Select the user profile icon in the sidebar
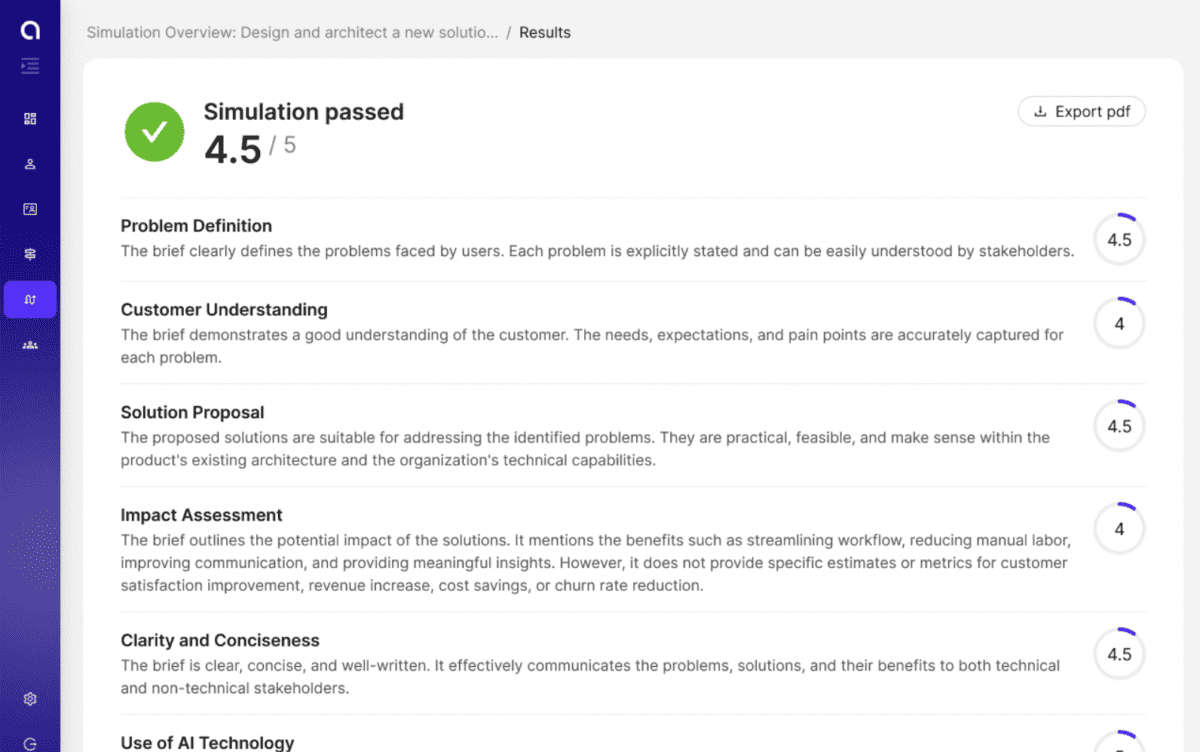Screen dimensions: 1200x752 (x=30, y=163)
